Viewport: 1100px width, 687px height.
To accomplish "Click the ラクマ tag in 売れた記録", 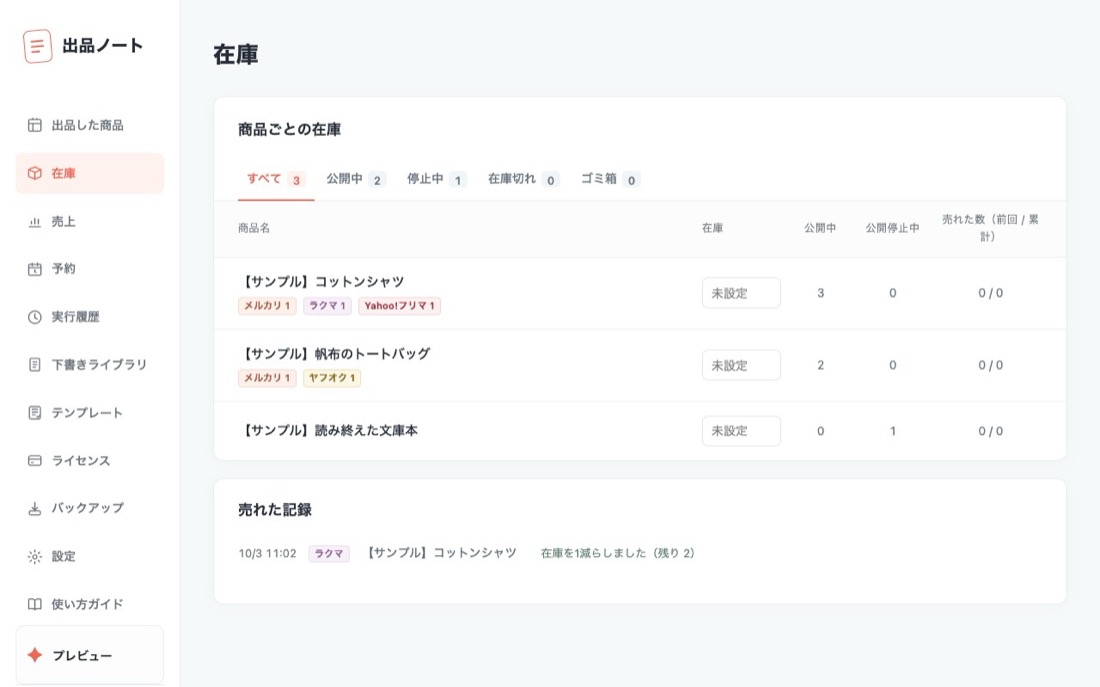I will (329, 554).
